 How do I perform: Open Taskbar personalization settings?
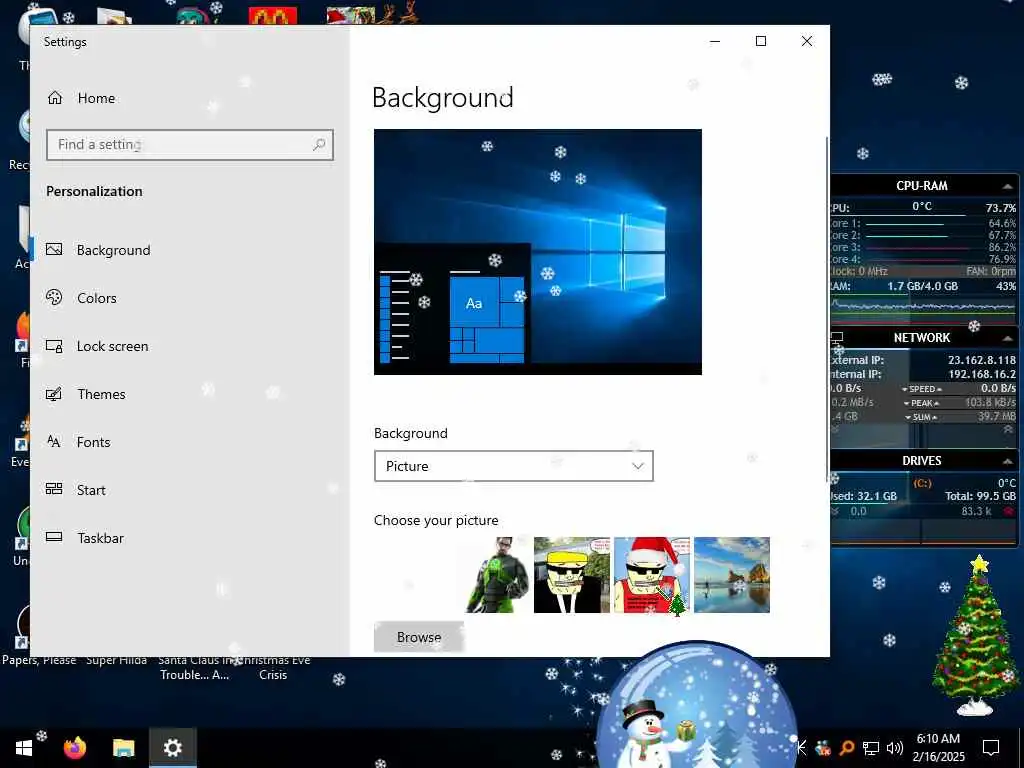85,538
